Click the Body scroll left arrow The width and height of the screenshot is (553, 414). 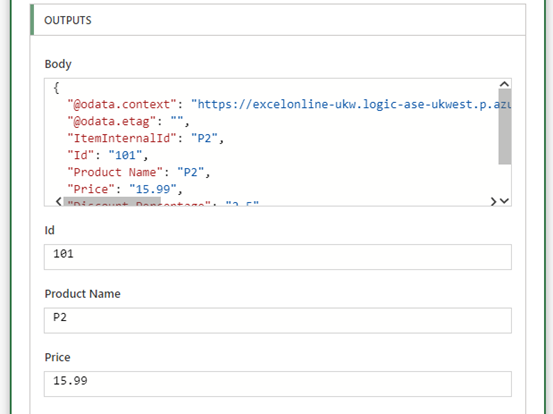click(59, 201)
